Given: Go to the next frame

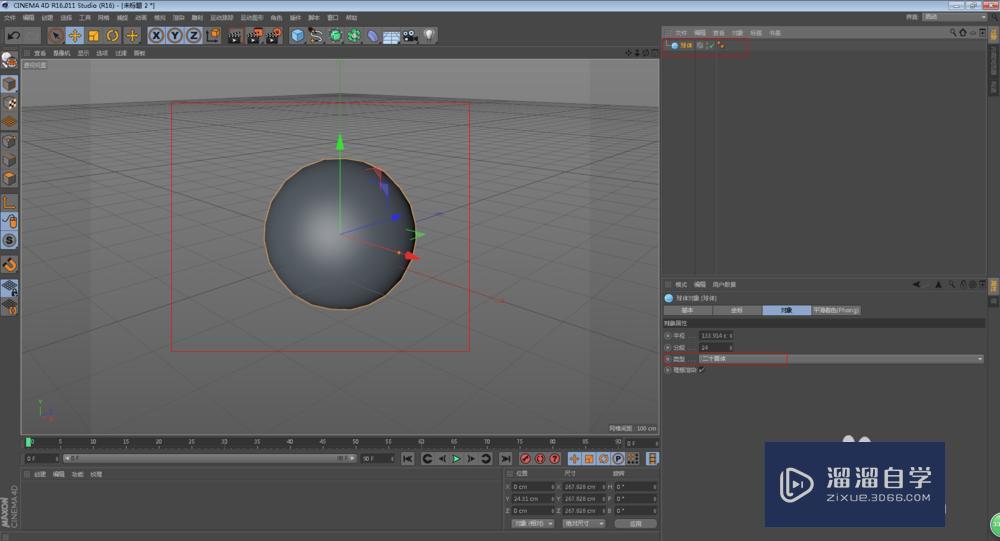Looking at the screenshot, I should point(471,459).
